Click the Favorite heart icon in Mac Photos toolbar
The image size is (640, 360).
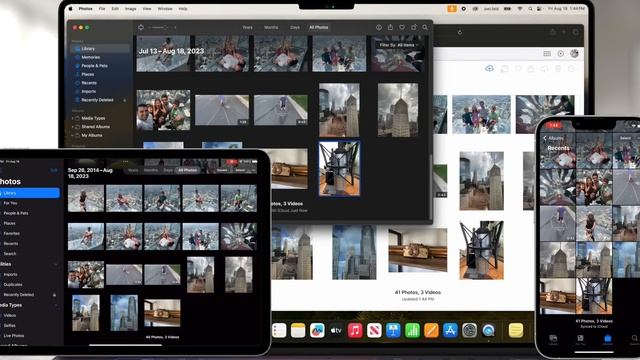point(402,27)
